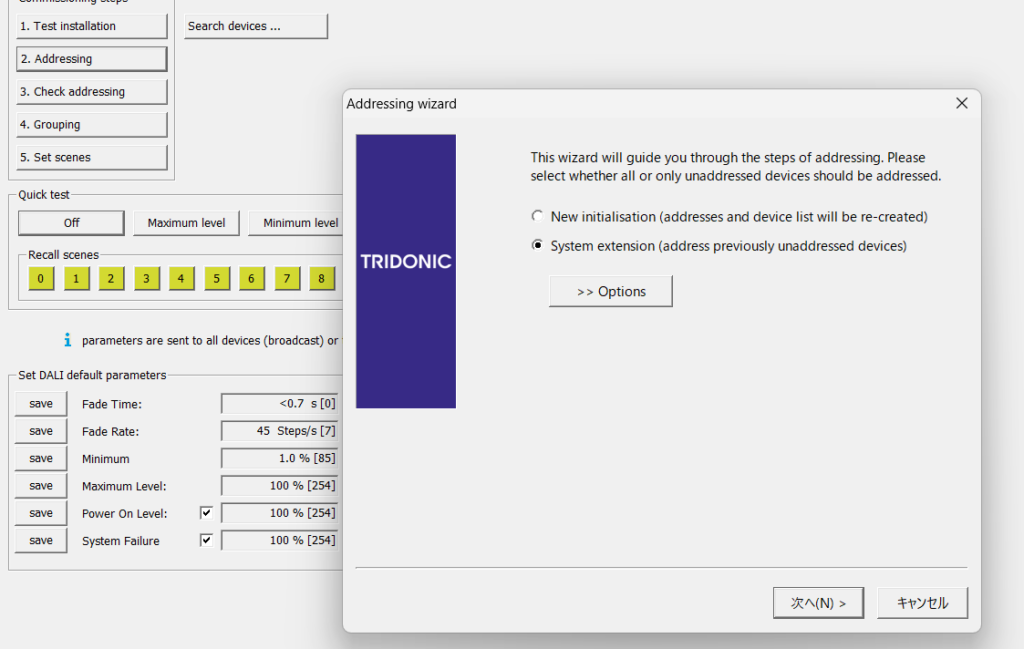The image size is (1024, 649).
Task: Select the 3. Check addressing step
Action: point(91,92)
